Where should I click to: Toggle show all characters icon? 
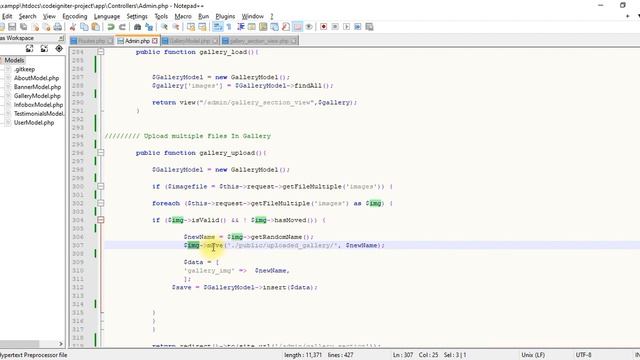[229, 27]
